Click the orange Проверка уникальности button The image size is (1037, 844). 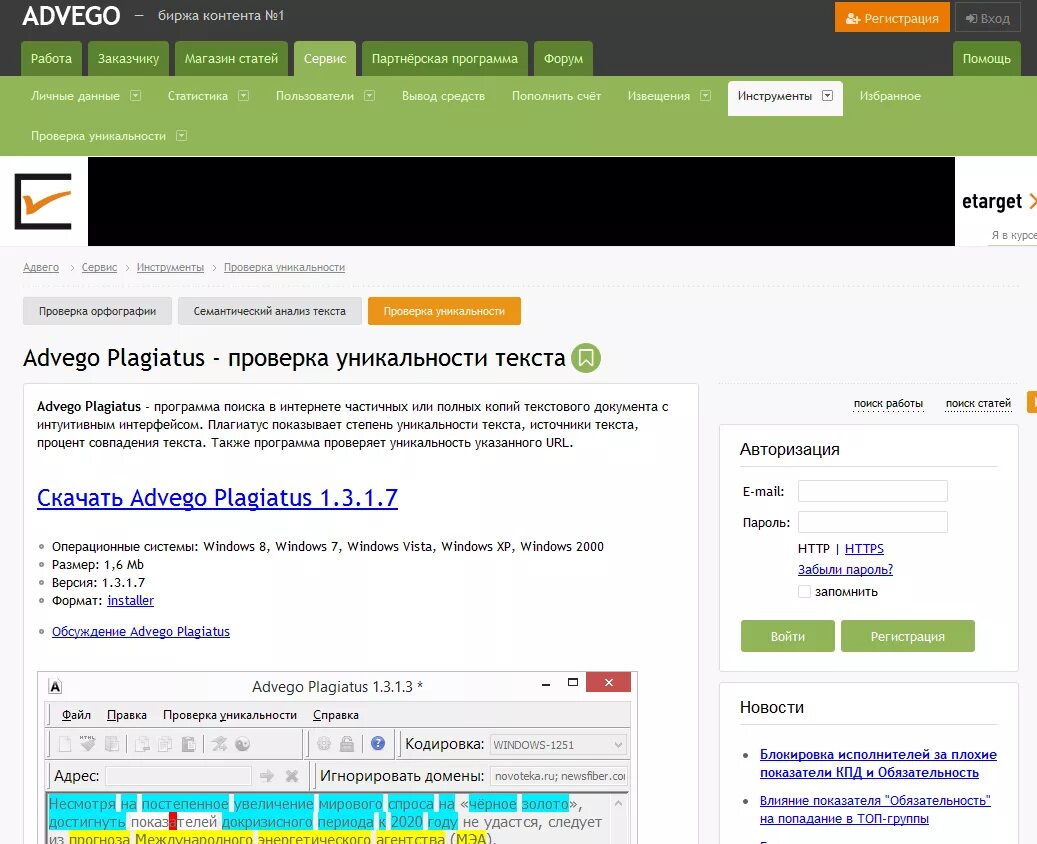(444, 311)
